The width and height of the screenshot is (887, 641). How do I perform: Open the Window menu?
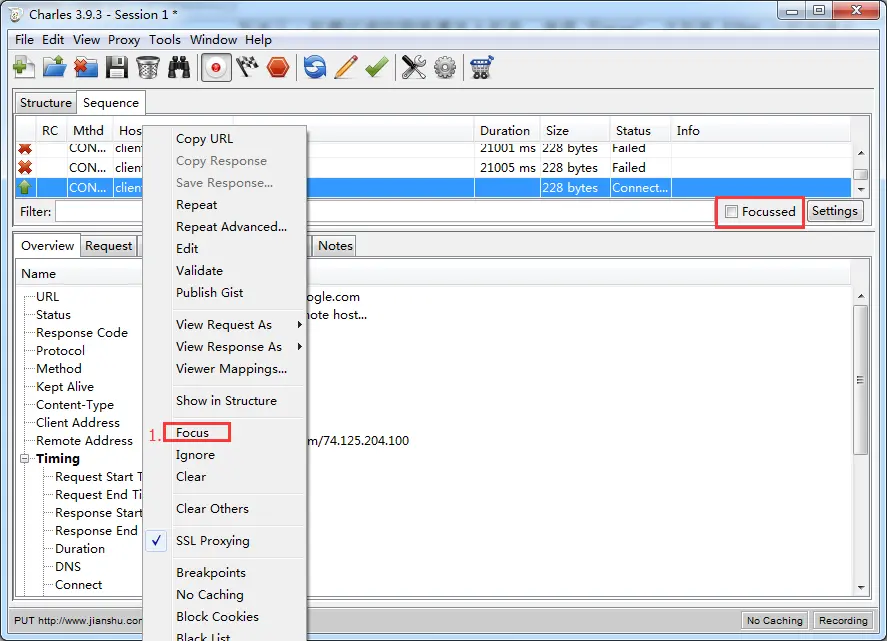coord(213,40)
